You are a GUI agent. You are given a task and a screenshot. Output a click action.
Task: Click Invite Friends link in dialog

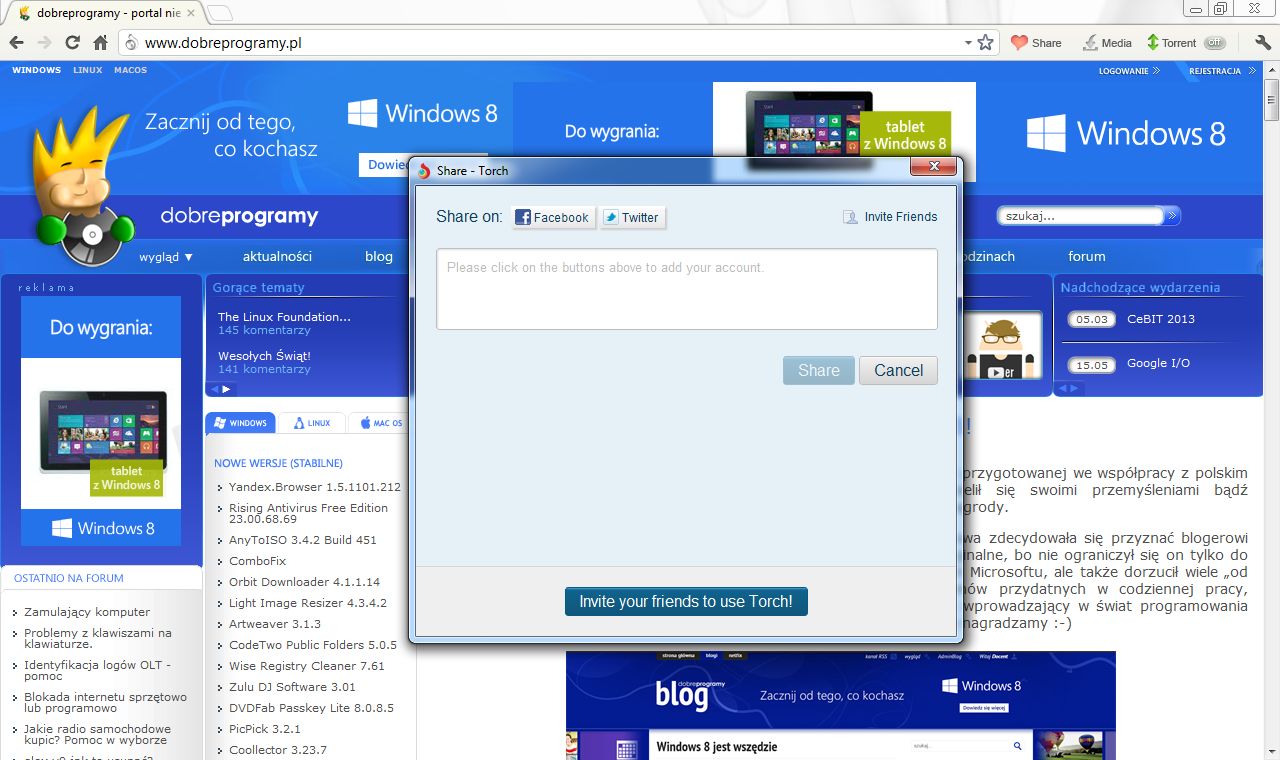(890, 217)
